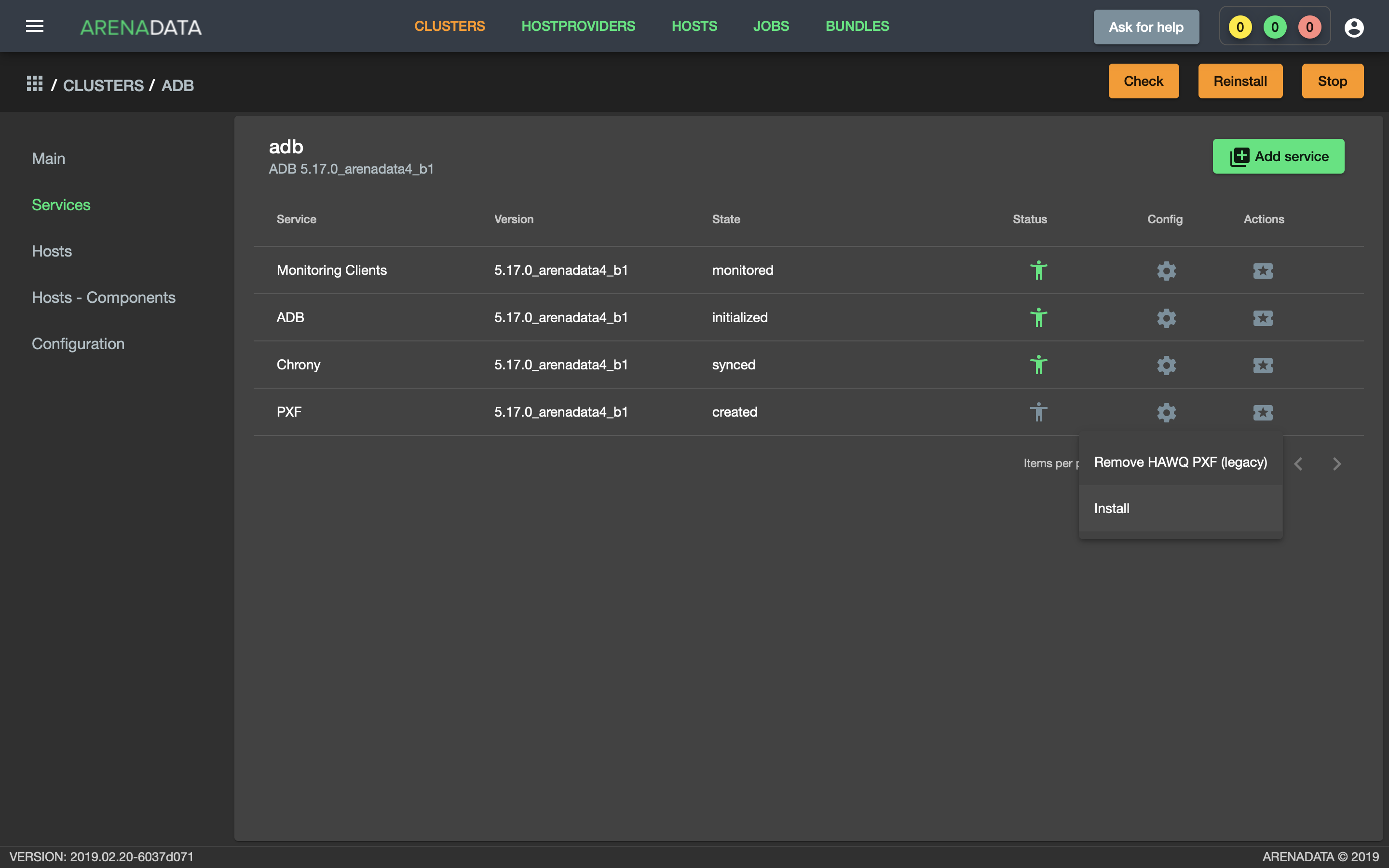Switch to the HOSTS top tab
This screenshot has width=1389, height=868.
pyautogui.click(x=694, y=27)
